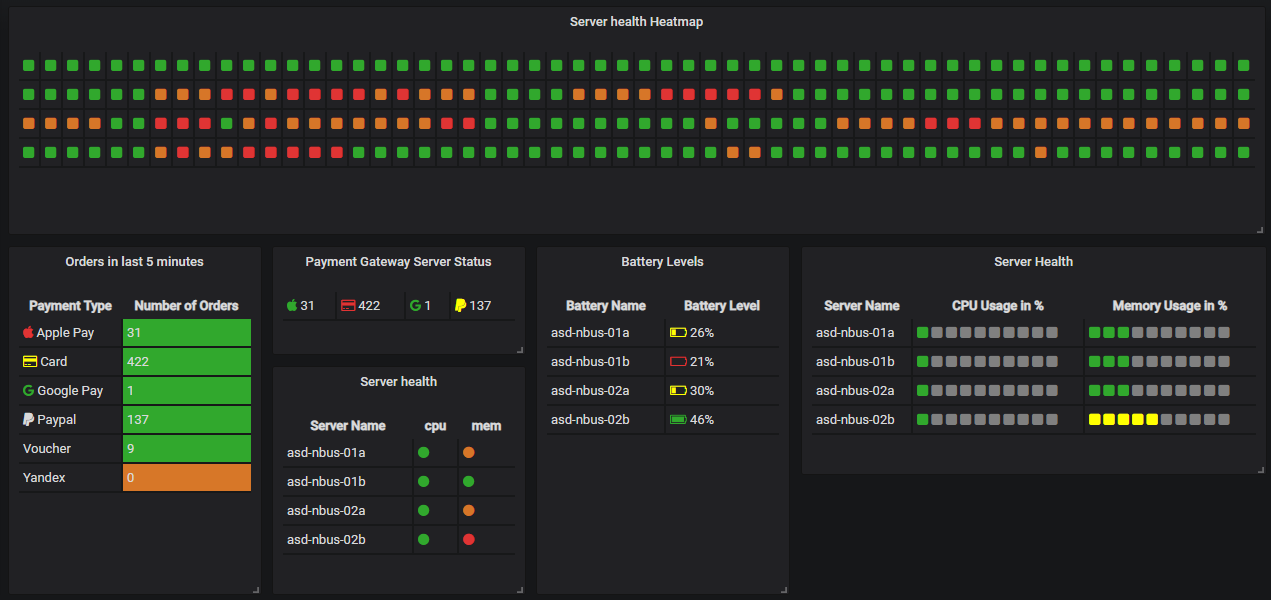Click the battery icon for asd-nbus-01a
Viewport: 1271px width, 600px height.
click(x=678, y=331)
